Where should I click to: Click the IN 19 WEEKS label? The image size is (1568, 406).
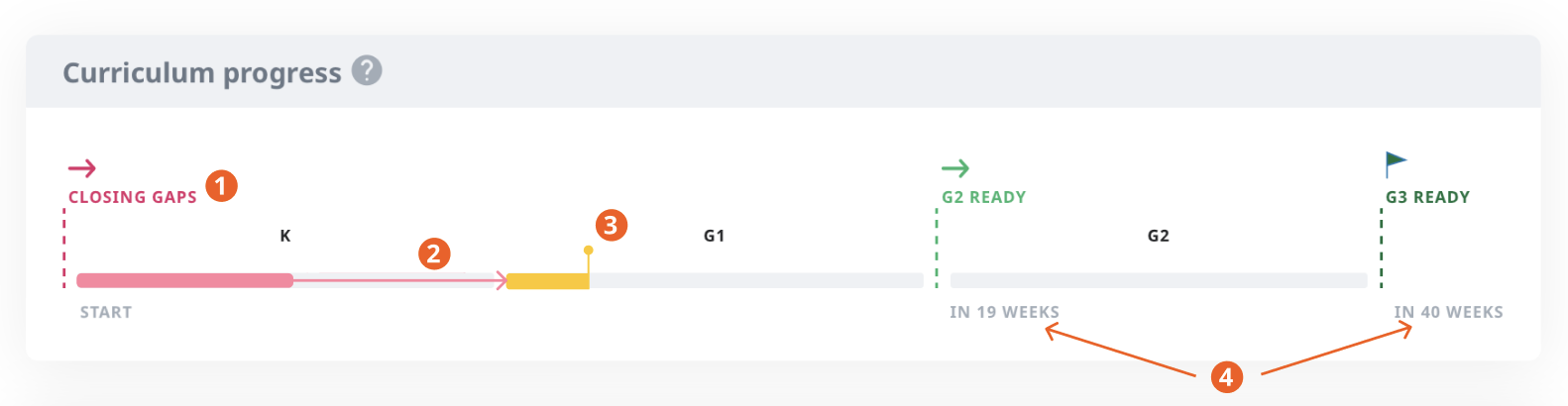(x=1004, y=312)
